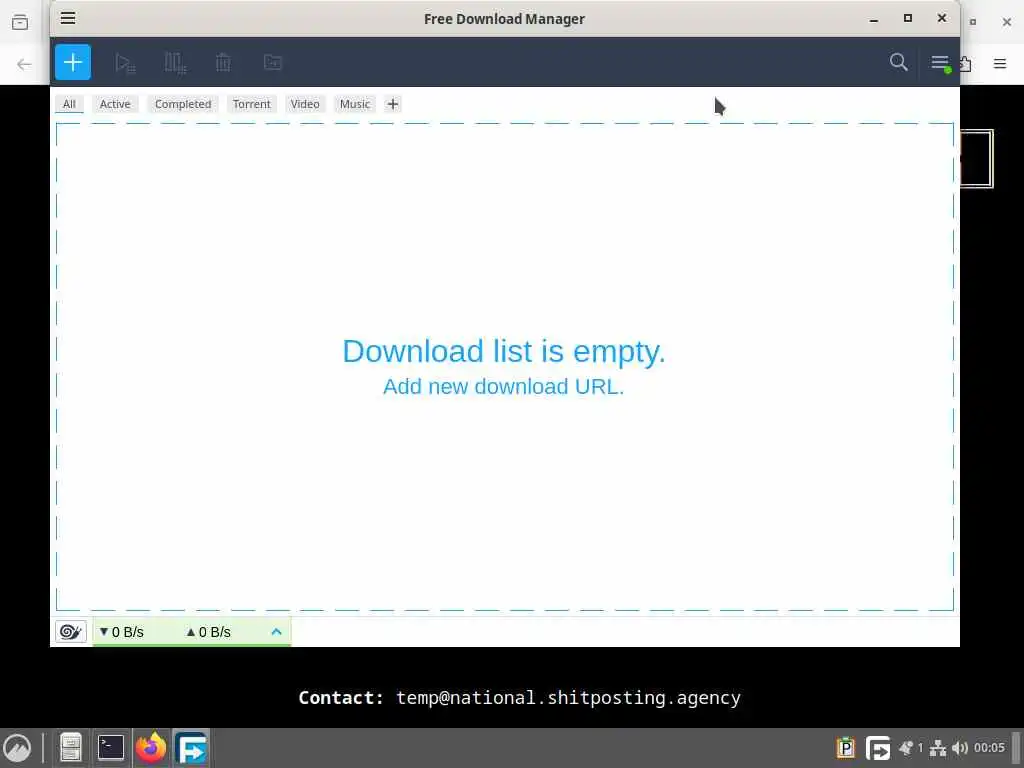Click the browser tab overview icon
This screenshot has width=1024, height=768.
pos(20,22)
